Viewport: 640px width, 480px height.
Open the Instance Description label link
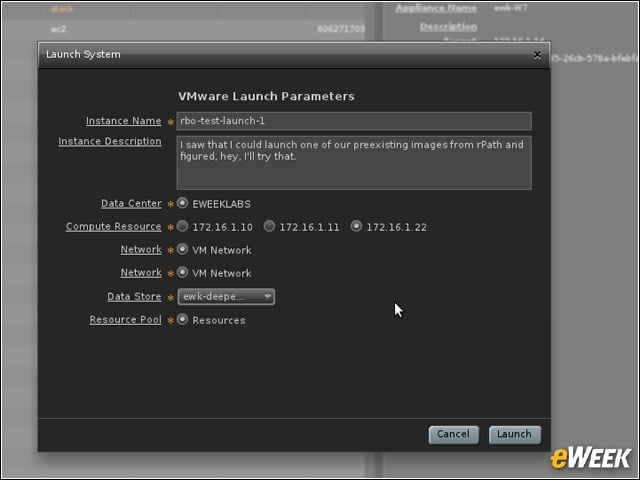tap(110, 142)
